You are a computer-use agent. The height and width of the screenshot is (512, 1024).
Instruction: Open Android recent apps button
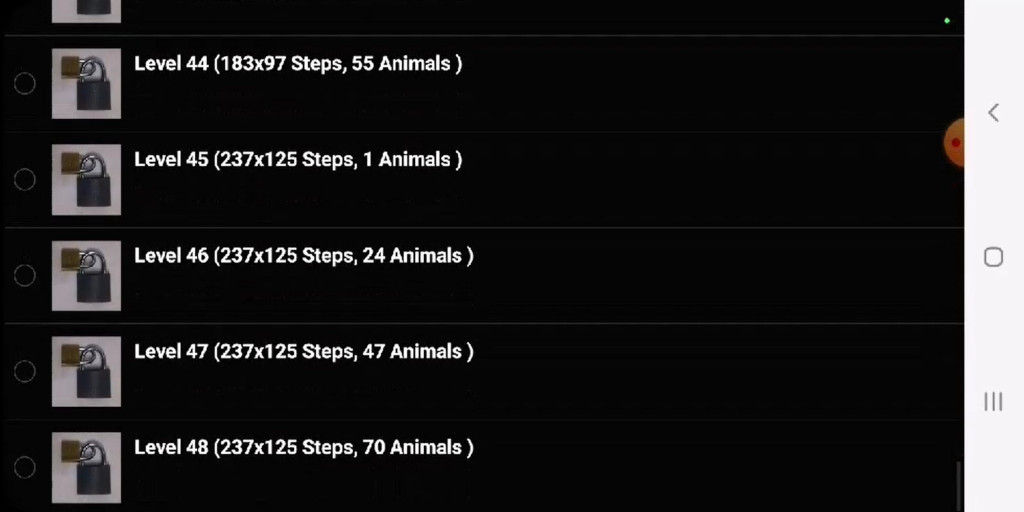[993, 401]
